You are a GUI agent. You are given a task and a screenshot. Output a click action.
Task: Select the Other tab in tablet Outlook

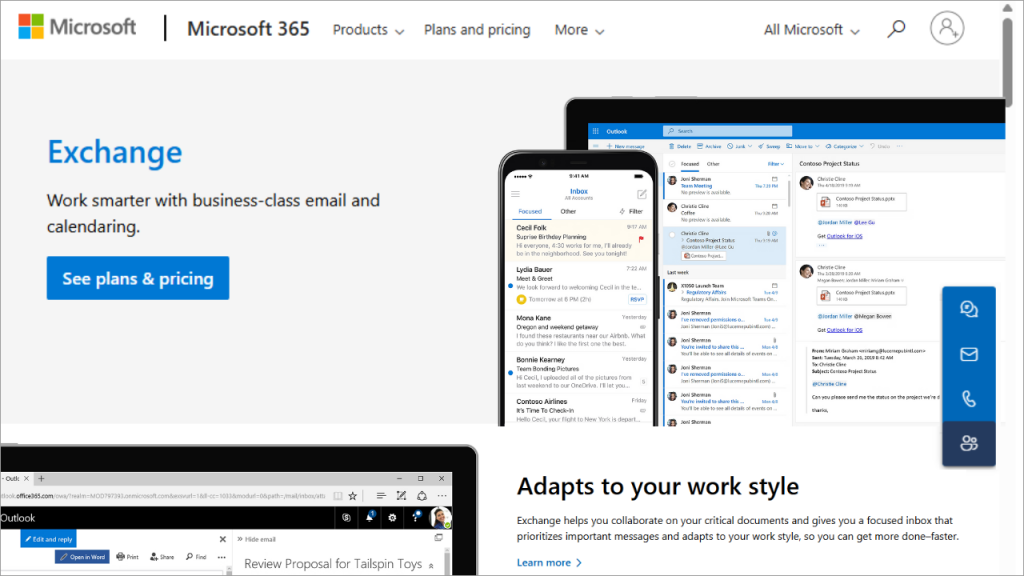click(x=713, y=164)
